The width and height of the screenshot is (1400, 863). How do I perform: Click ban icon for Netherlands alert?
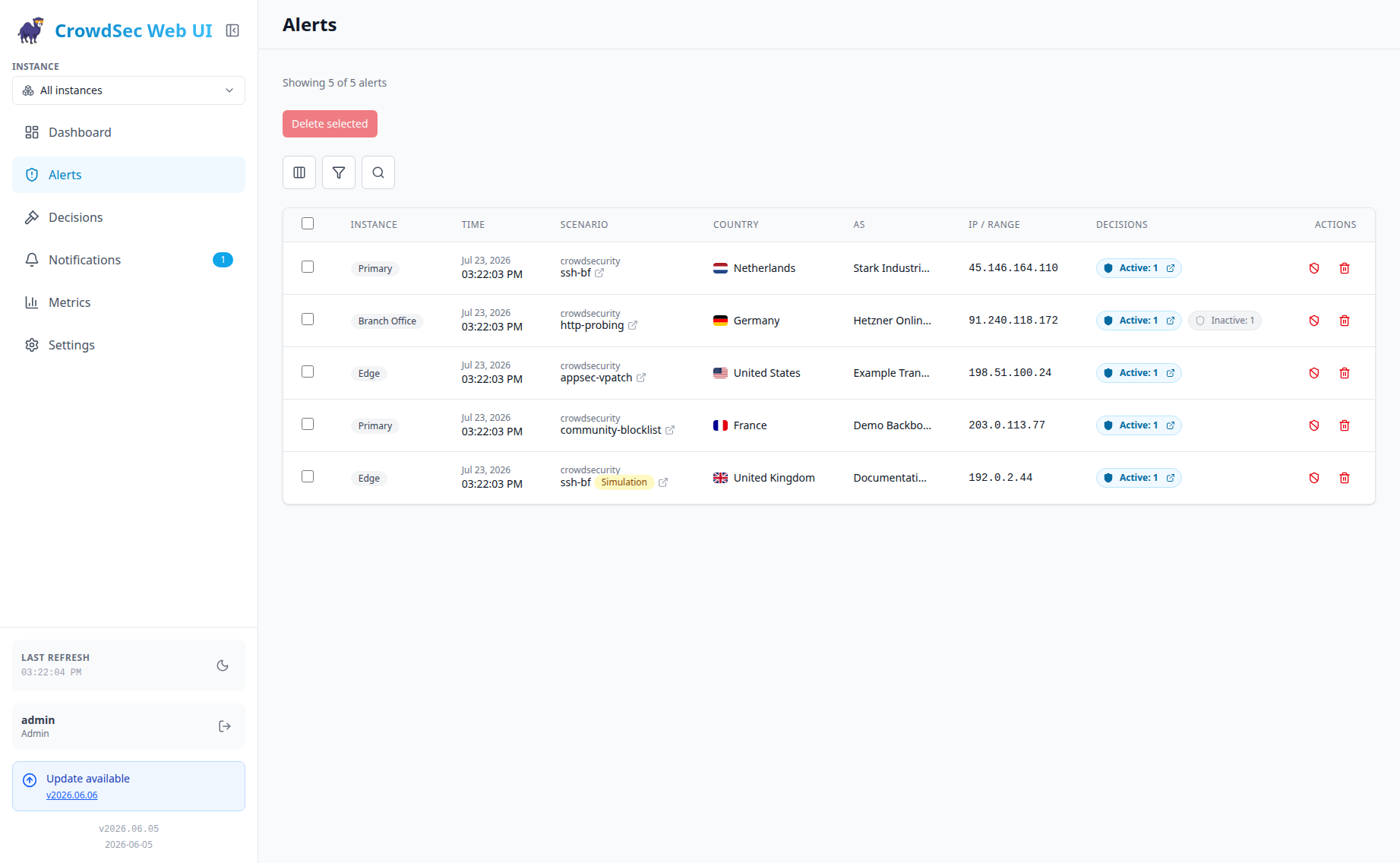tap(1314, 268)
